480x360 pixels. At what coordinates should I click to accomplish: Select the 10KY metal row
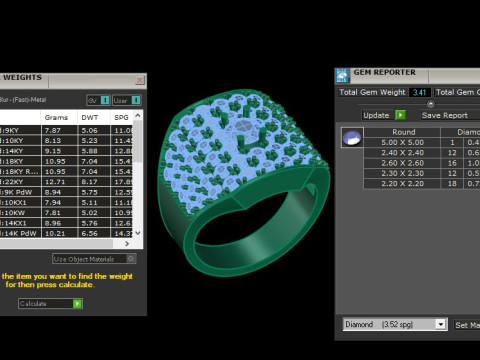(x=67, y=141)
